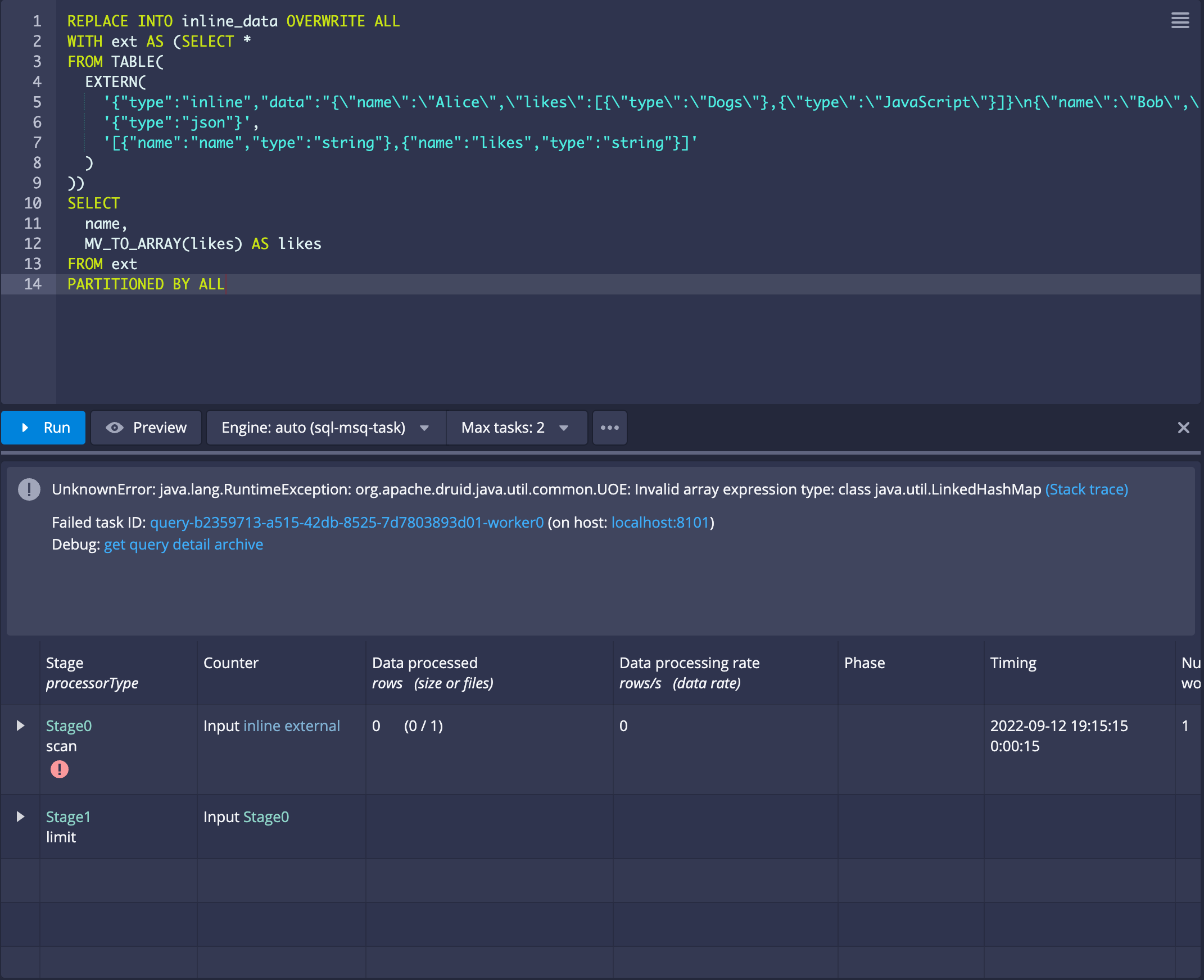Click the eye icon on Preview
This screenshot has width=1204, height=980.
[x=115, y=427]
